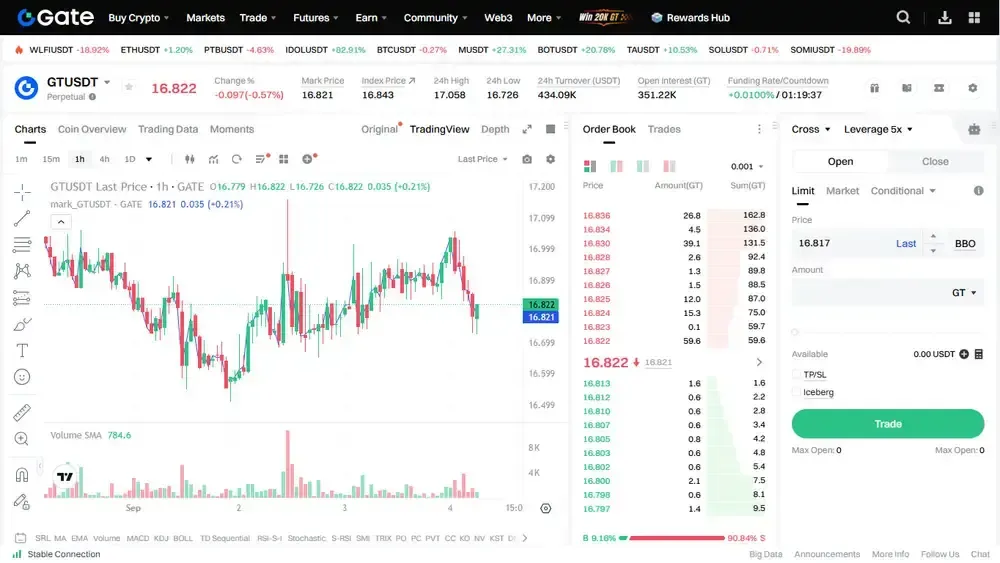The width and height of the screenshot is (1000, 563).
Task: Select the 1h timeframe
Action: [x=80, y=159]
